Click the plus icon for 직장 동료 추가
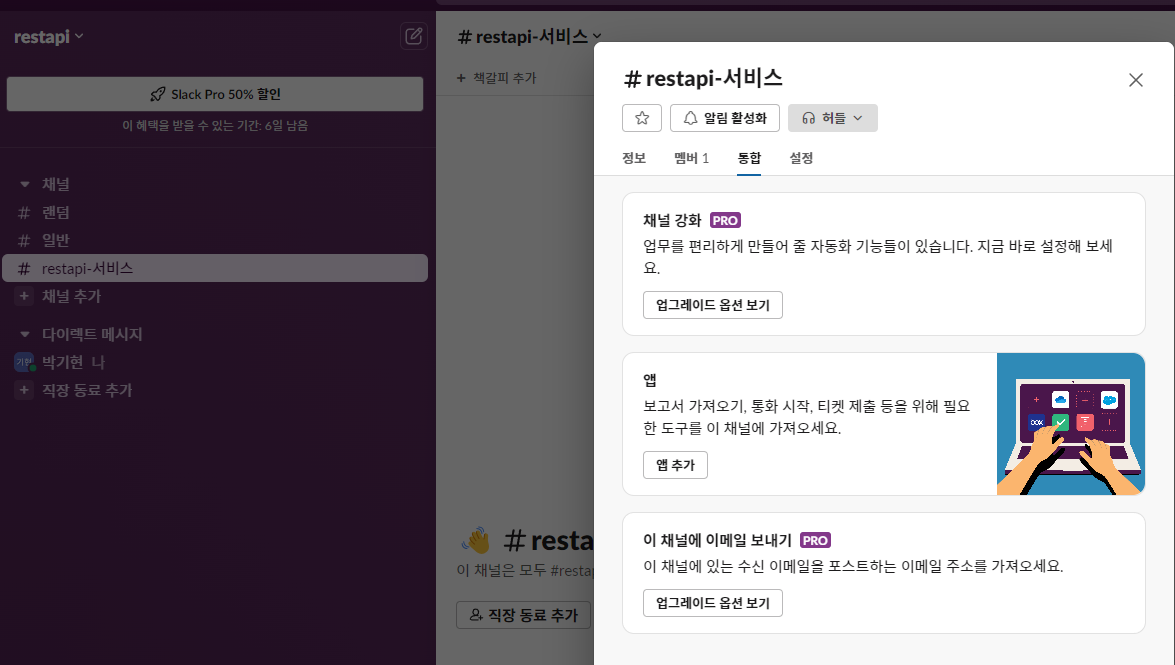 [24, 390]
